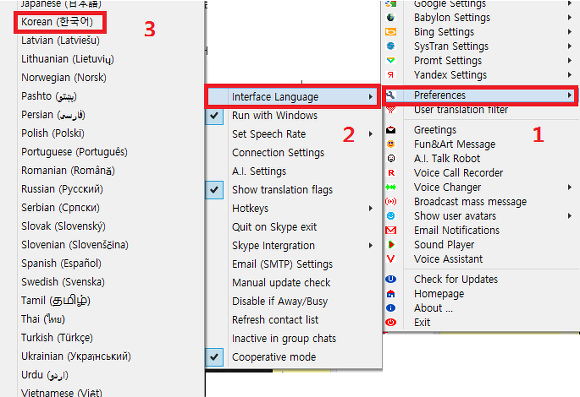This screenshot has height=397, width=580.
Task: Choose Swedish (Svenska) language
Action: tap(63, 282)
